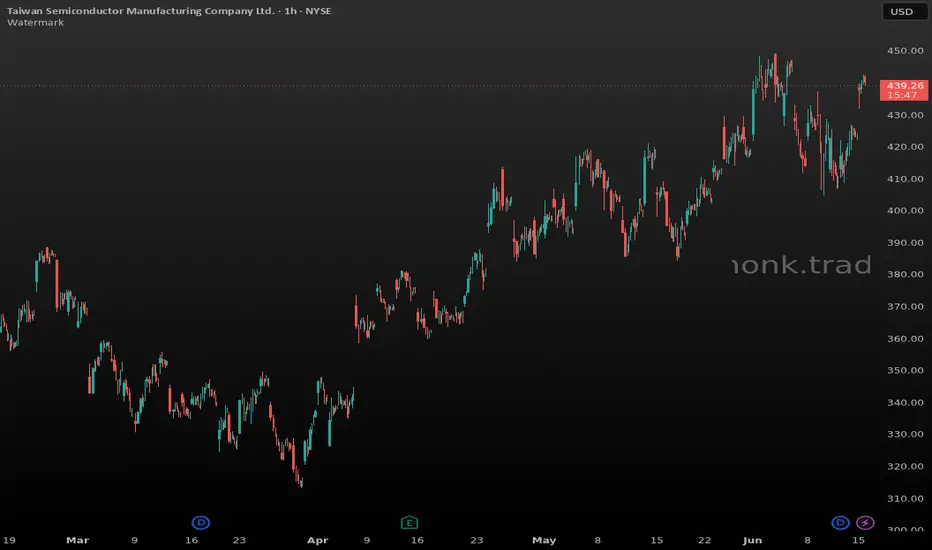Click the current price label 439.26
This screenshot has height=550, width=932.
click(x=904, y=90)
